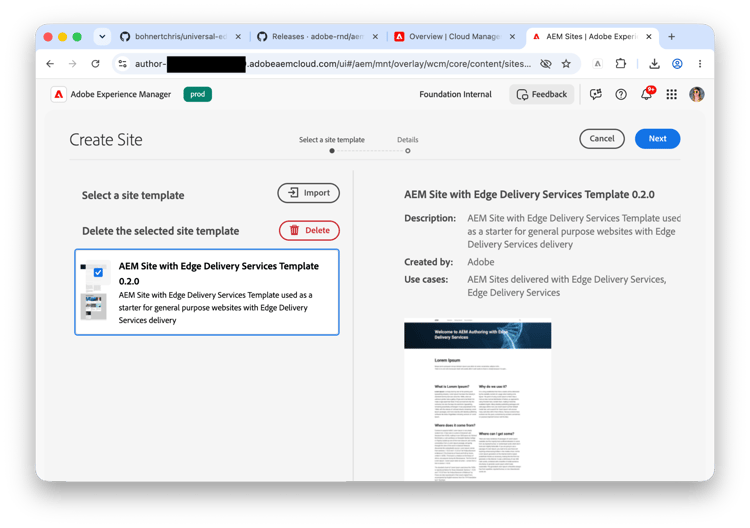Click the Foundation Internal organization label

[455, 94]
